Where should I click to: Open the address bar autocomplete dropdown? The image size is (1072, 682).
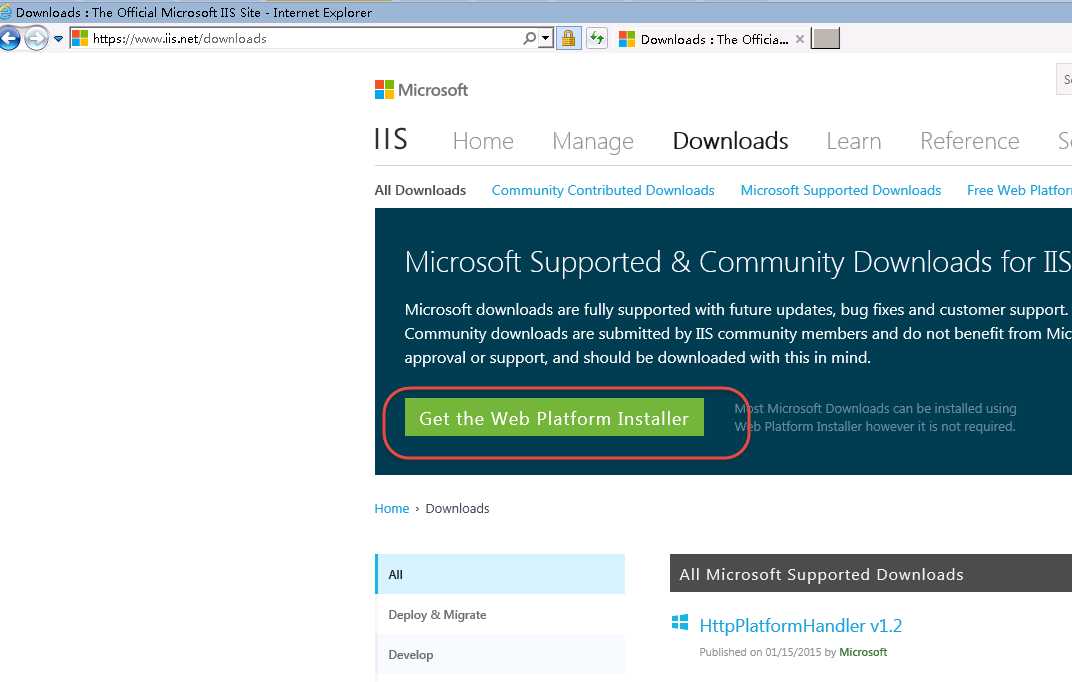[546, 39]
